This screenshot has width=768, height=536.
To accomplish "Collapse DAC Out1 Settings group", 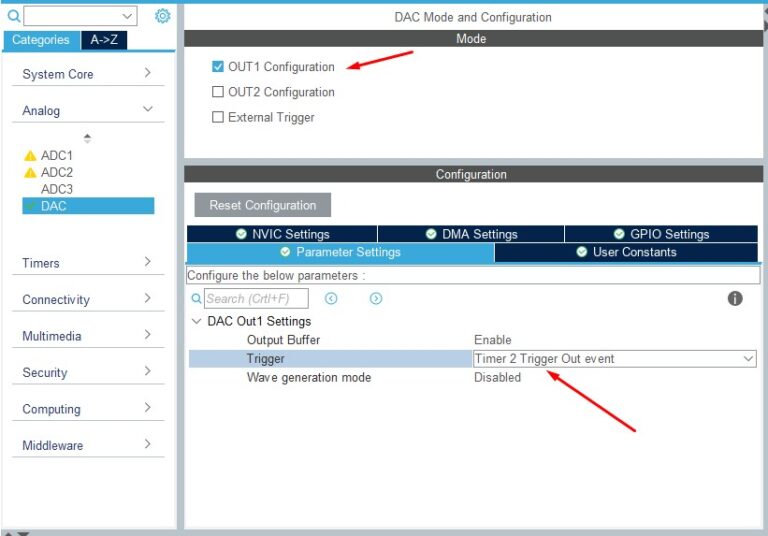I will coord(196,321).
